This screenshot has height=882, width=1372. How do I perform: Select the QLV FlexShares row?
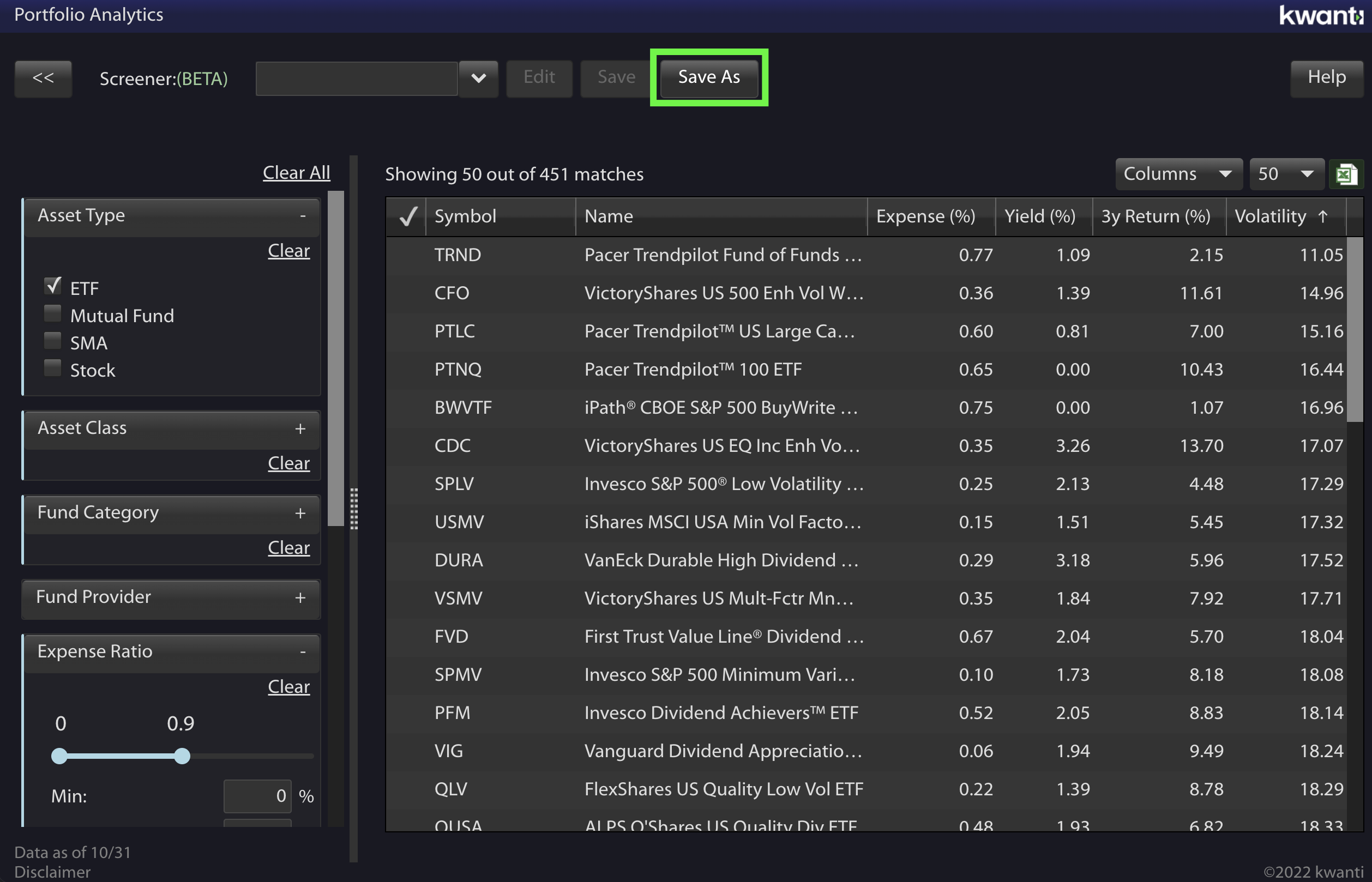[x=865, y=789]
